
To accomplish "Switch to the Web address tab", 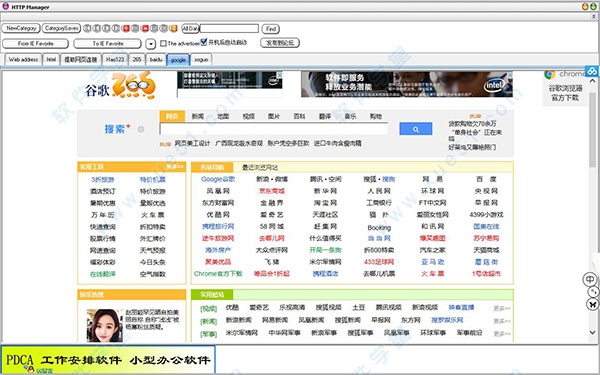I will click(x=23, y=60).
